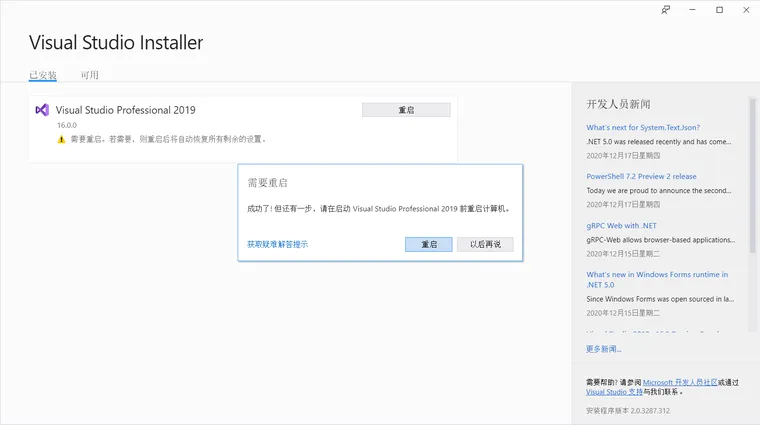The width and height of the screenshot is (760, 425).
Task: Click text 'gRPC-Web allows browser-based applications'
Action: 661,240
